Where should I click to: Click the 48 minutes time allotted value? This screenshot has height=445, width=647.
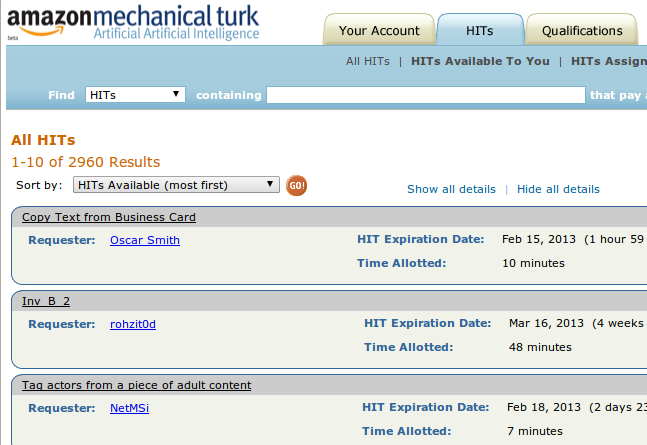540,347
